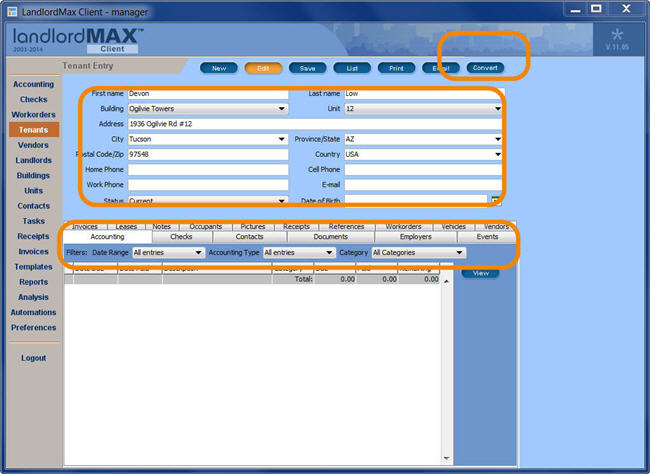The image size is (650, 474).
Task: Open the Notes tab
Action: click(162, 226)
